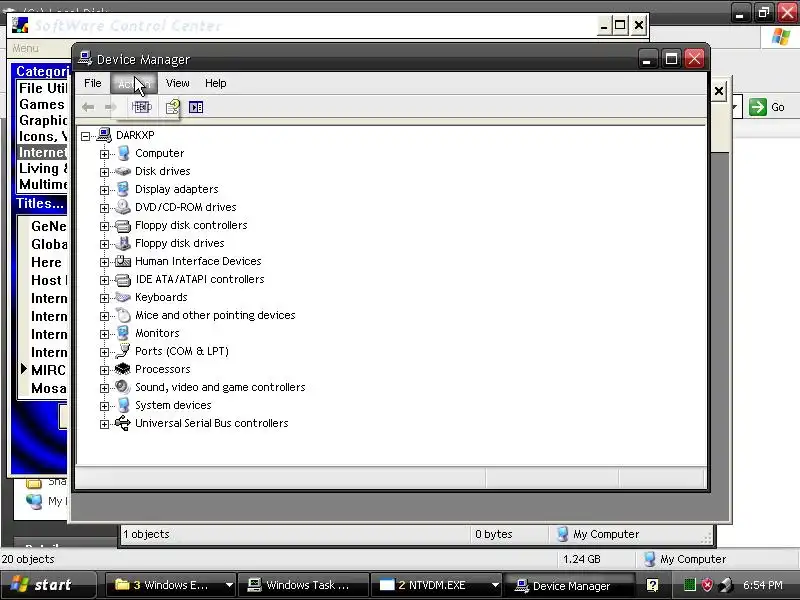Expand Sound, video and game controllers

pos(104,388)
